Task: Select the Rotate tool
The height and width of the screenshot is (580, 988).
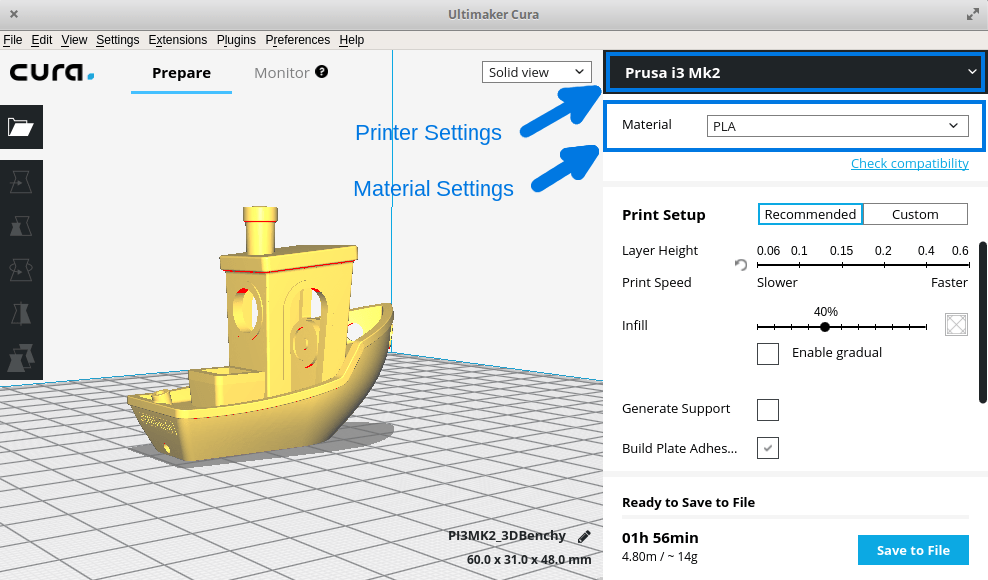Action: (x=21, y=269)
